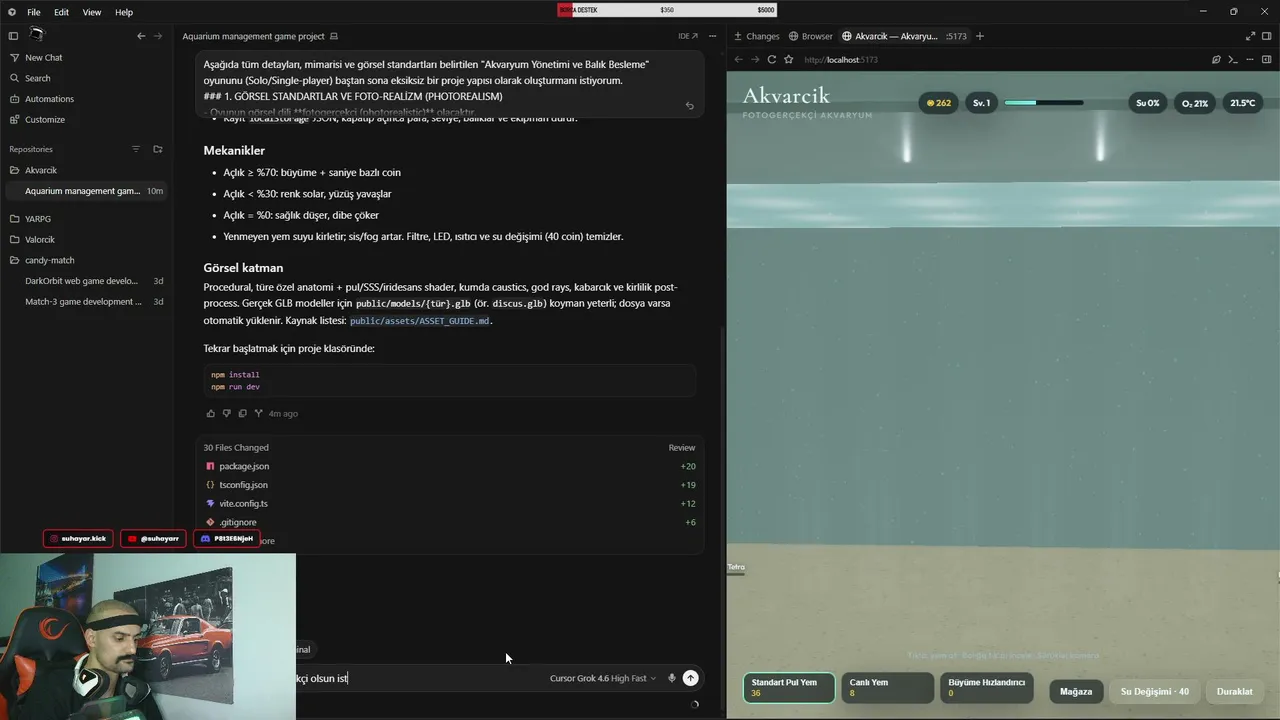The image size is (1280, 720).
Task: Add a new tab with plus
Action: 980,36
